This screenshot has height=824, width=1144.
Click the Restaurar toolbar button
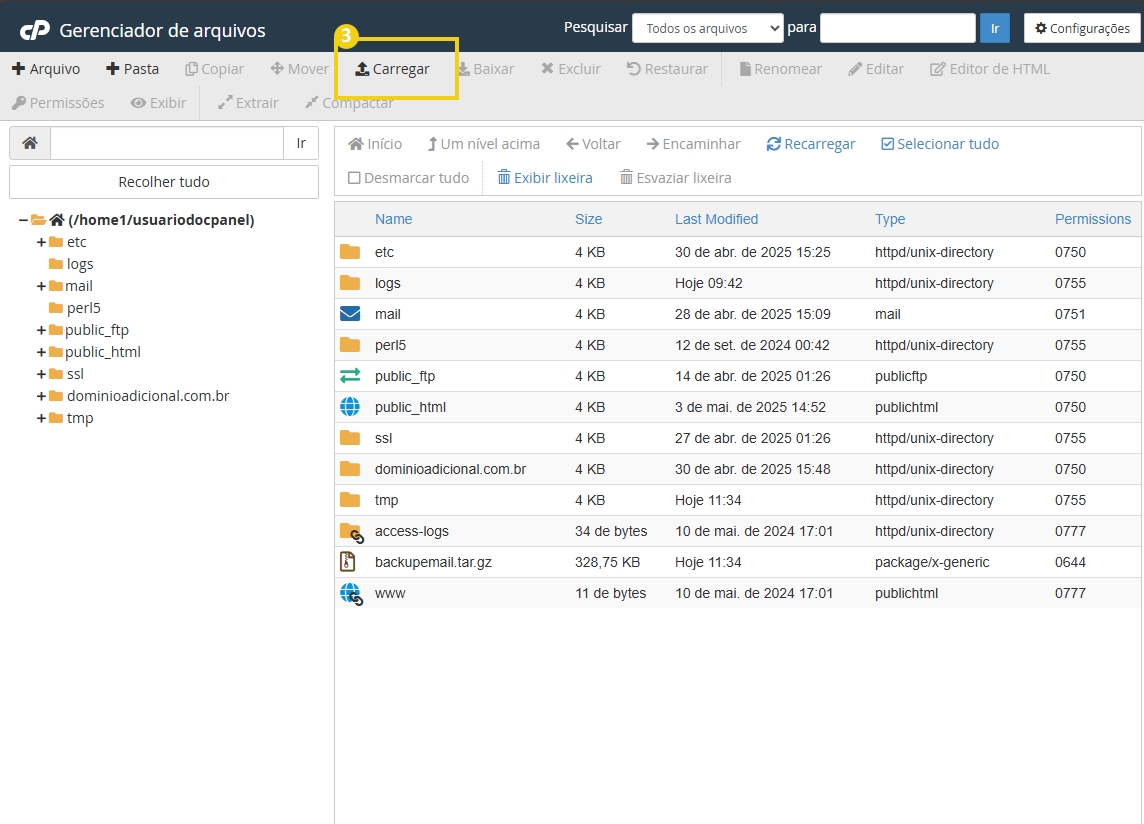tap(667, 69)
